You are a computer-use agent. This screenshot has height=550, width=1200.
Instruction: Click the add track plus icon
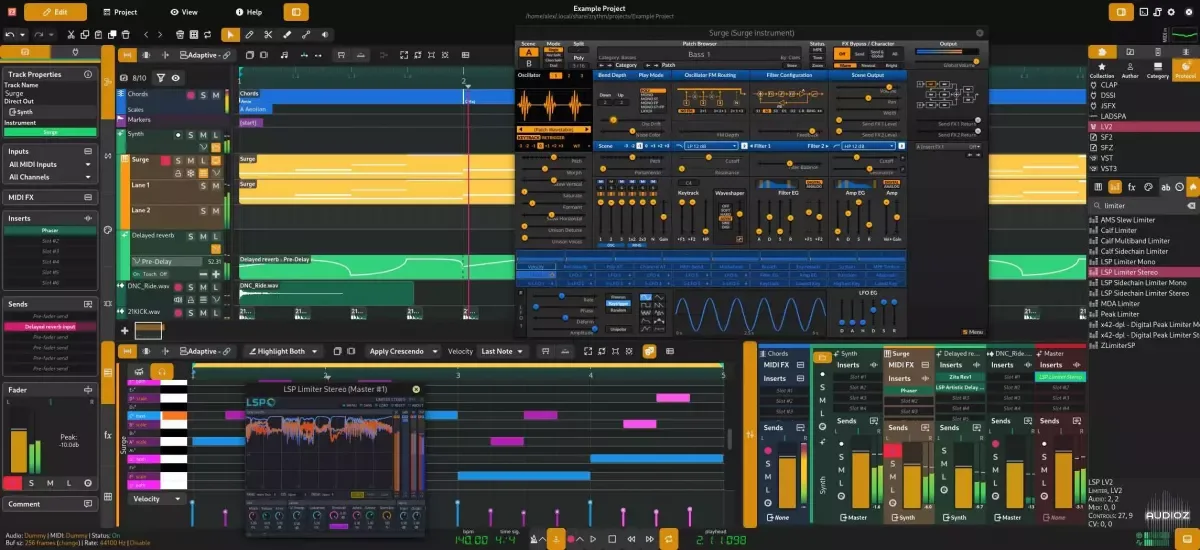pos(125,330)
